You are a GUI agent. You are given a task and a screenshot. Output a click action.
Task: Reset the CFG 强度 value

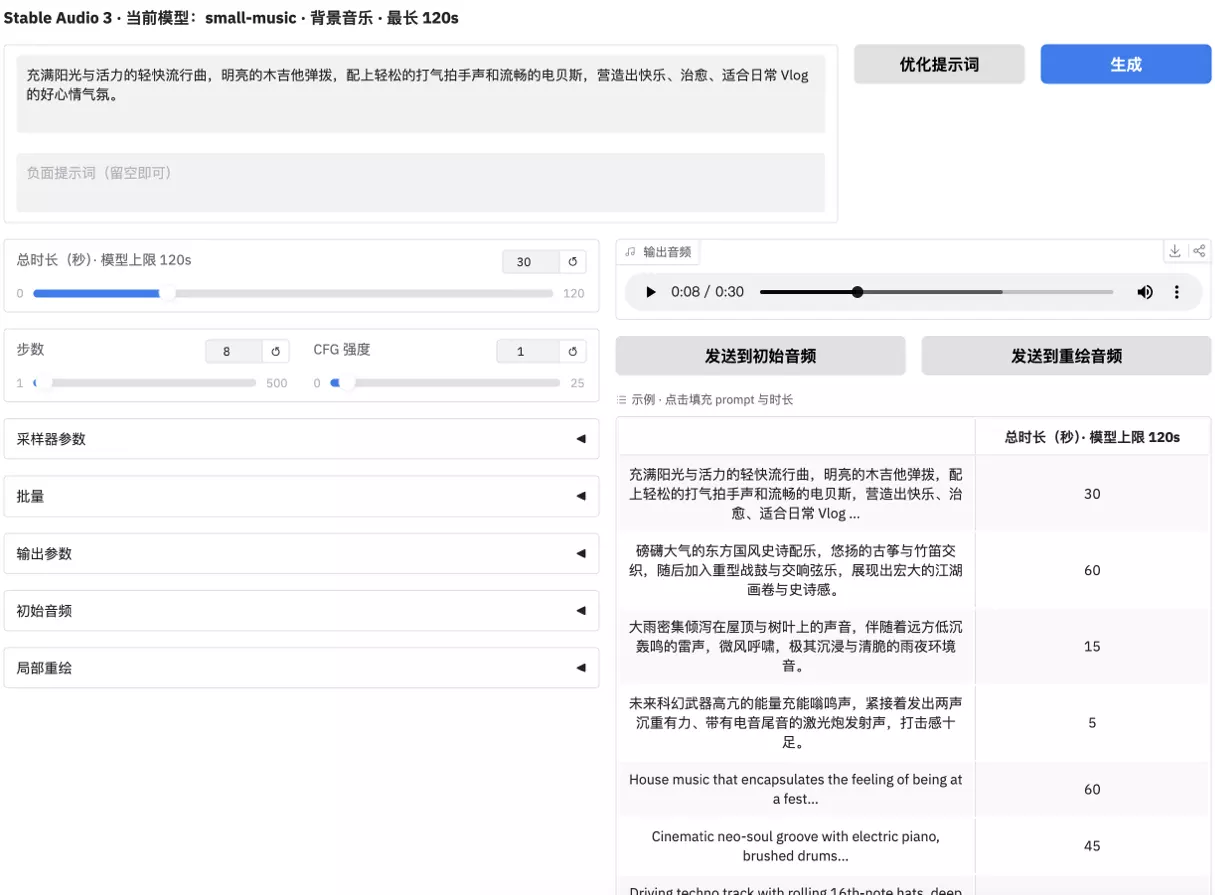pos(573,351)
